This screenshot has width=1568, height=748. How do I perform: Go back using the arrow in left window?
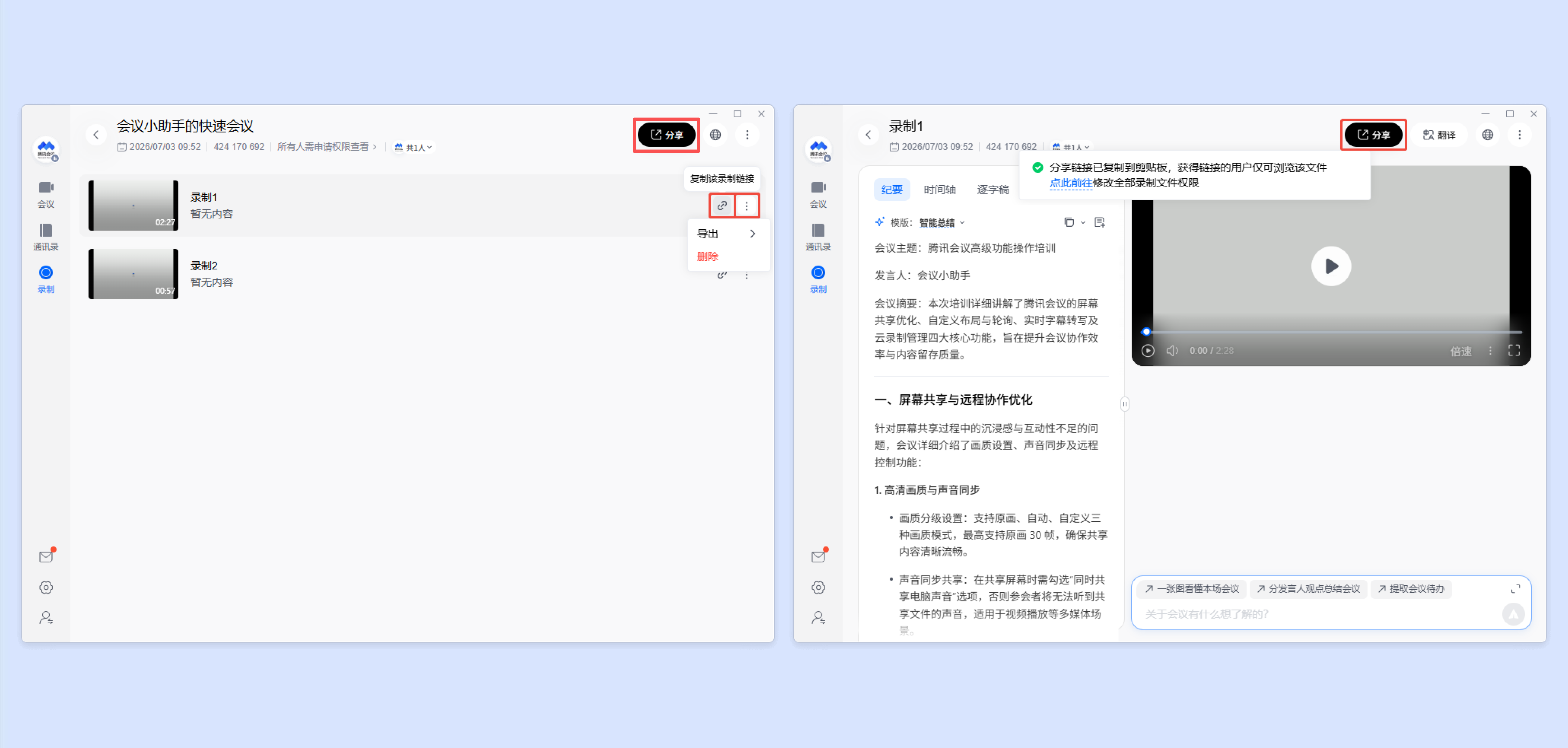click(96, 134)
